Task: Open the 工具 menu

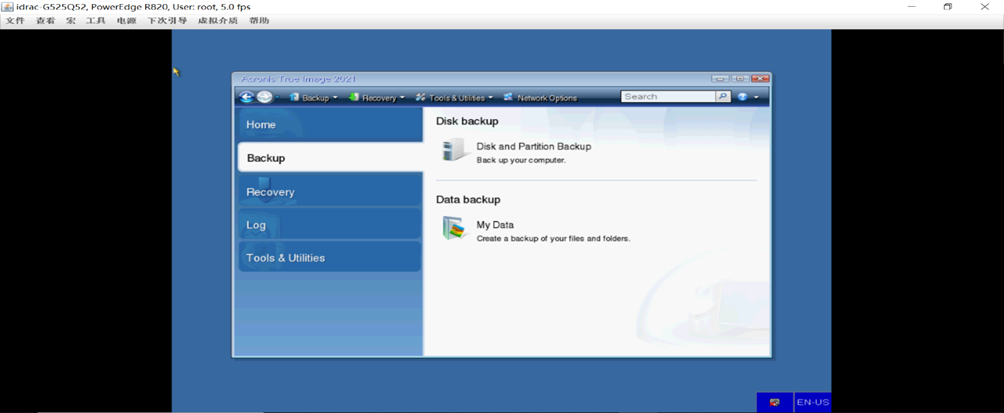Action: tap(95, 20)
